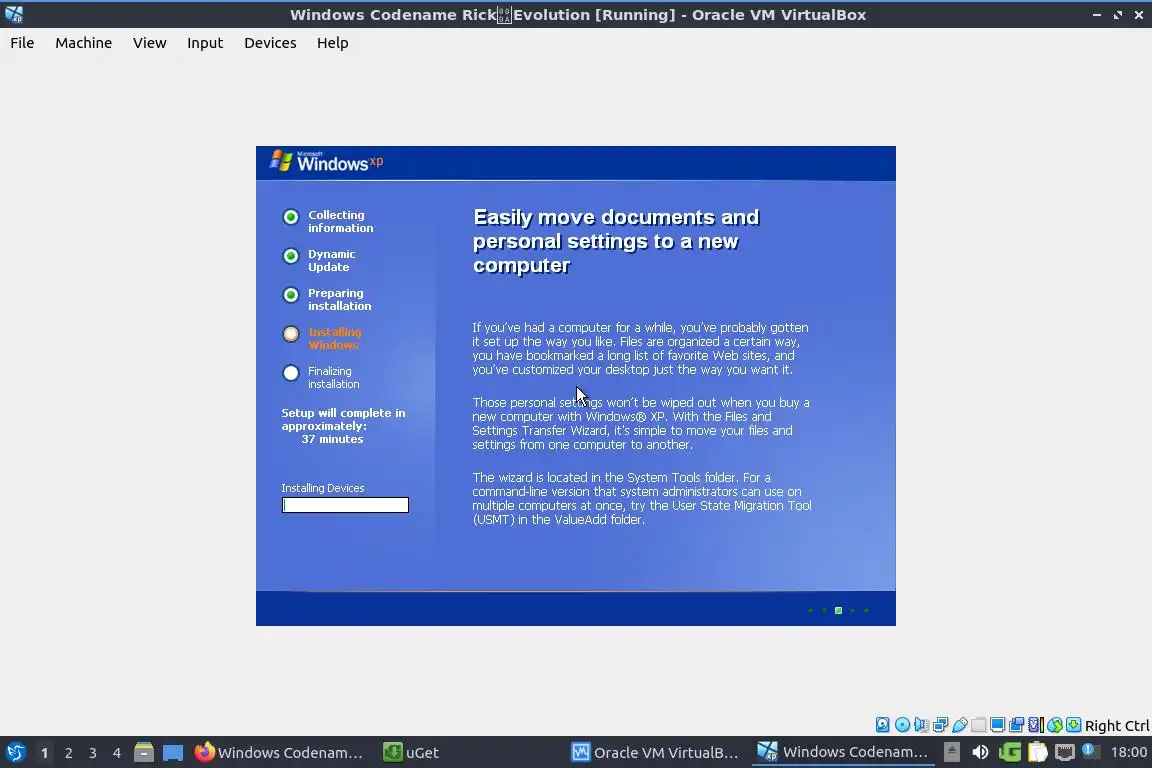Click the keyboard capture arrow icon
The image size is (1152, 768).
click(x=1073, y=725)
